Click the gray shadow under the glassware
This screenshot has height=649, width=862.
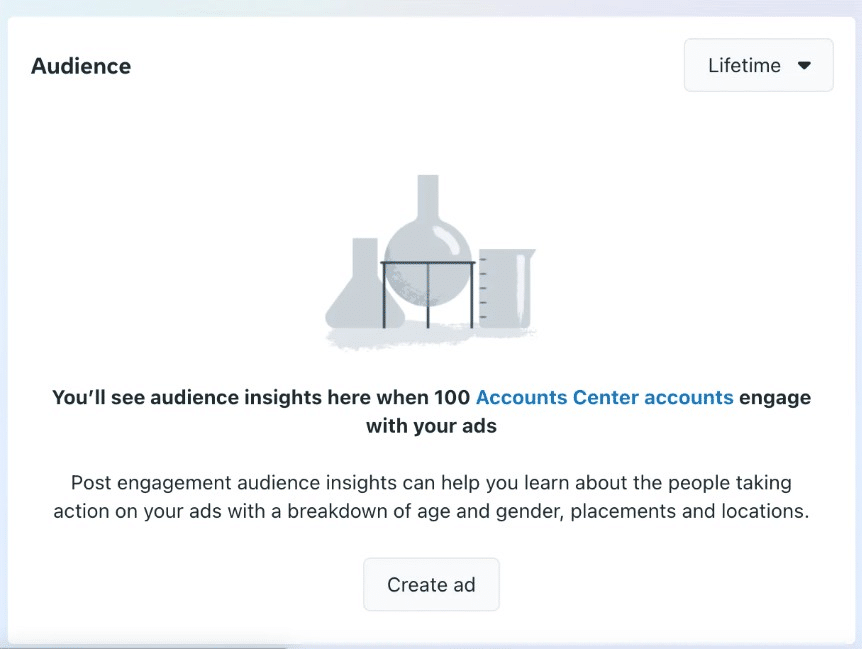[x=429, y=336]
